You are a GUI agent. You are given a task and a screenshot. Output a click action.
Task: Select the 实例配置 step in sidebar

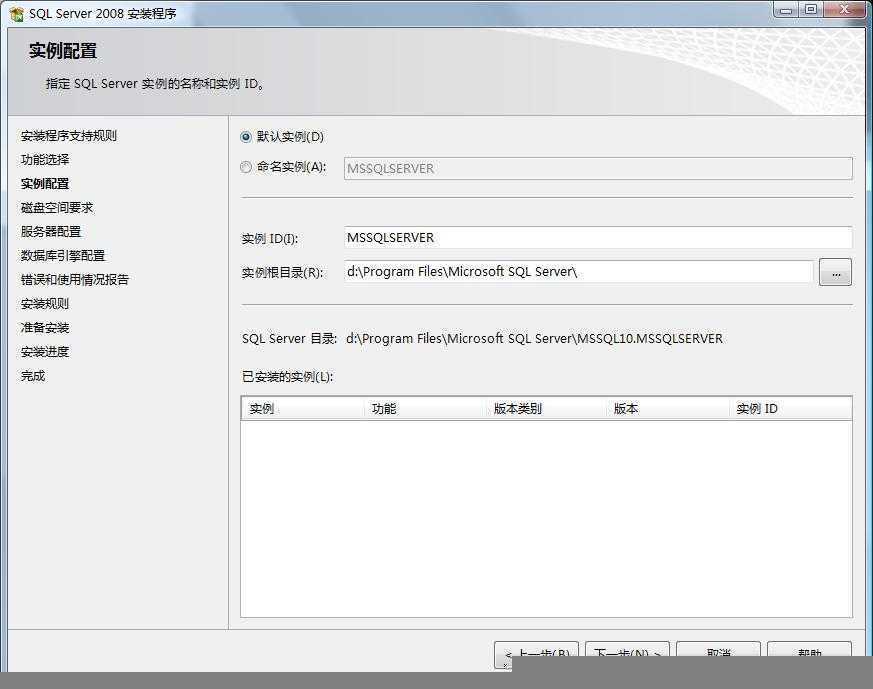[45, 184]
